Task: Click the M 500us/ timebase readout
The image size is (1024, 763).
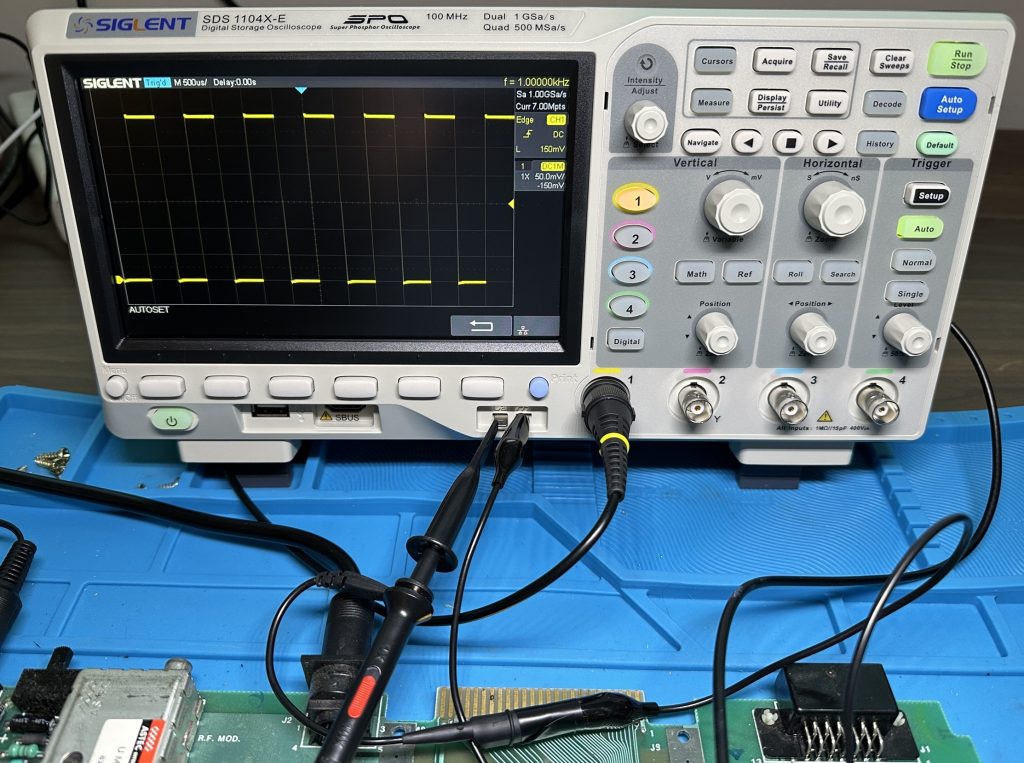Action: (x=191, y=82)
